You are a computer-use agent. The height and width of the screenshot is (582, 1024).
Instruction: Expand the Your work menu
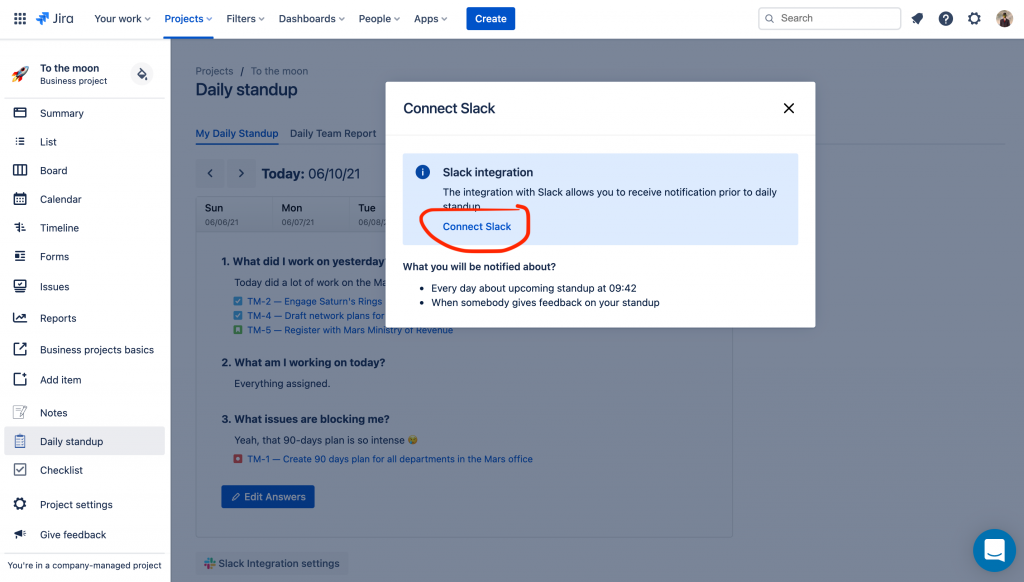click(122, 19)
